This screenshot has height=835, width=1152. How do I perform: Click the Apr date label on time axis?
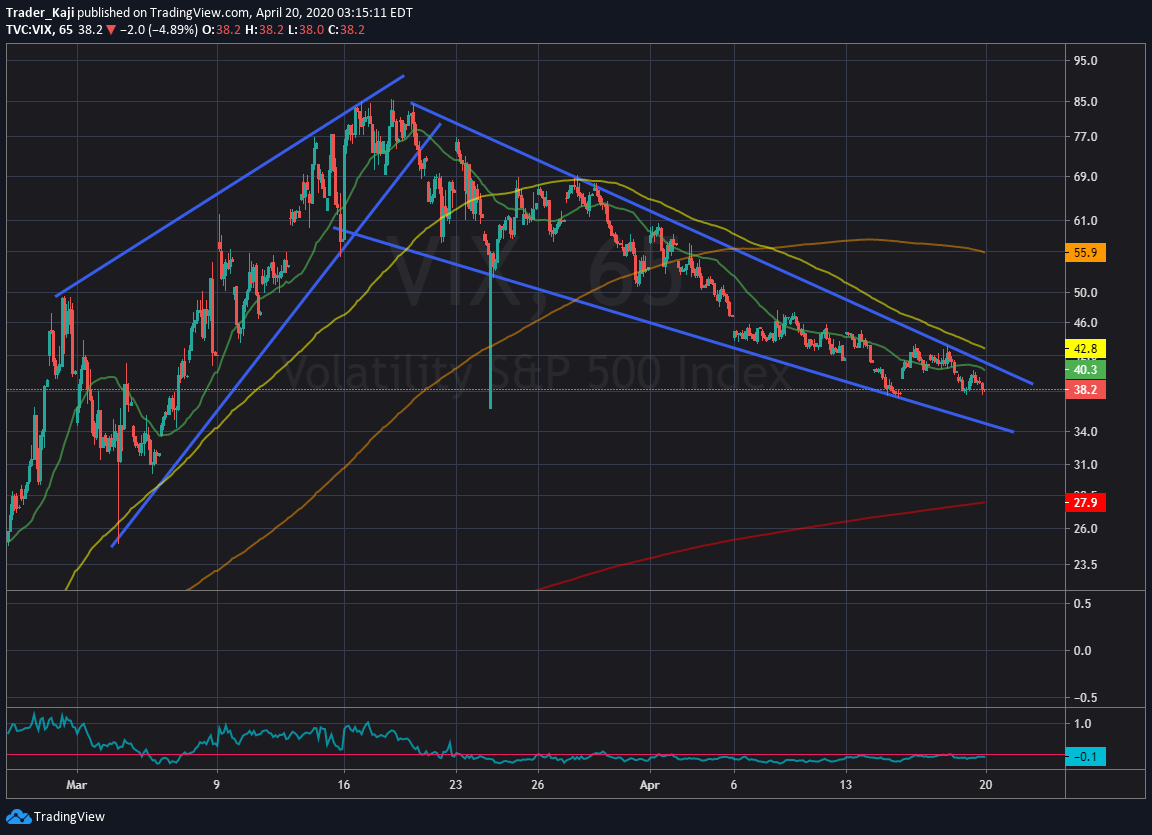pos(650,785)
